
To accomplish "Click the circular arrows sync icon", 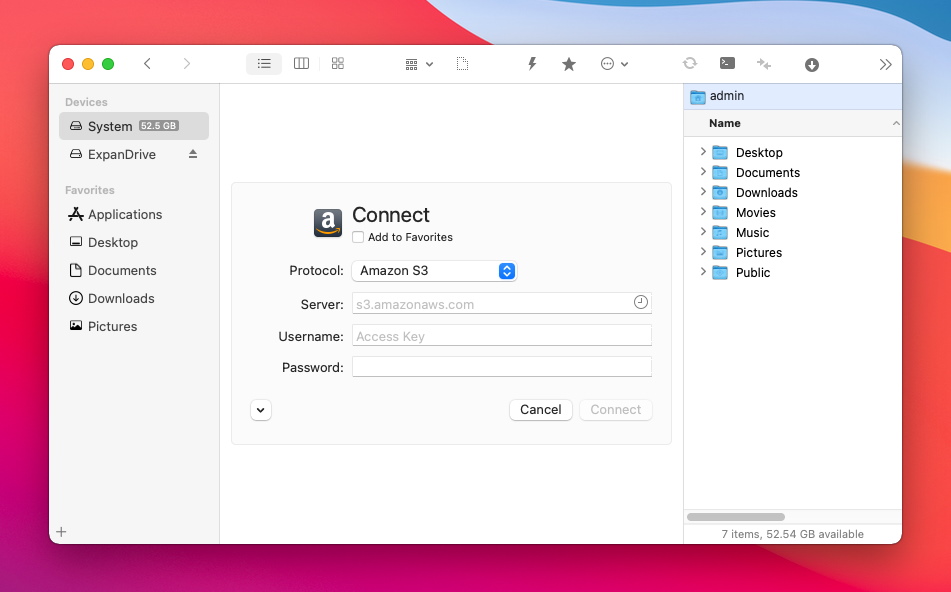I will coord(690,63).
